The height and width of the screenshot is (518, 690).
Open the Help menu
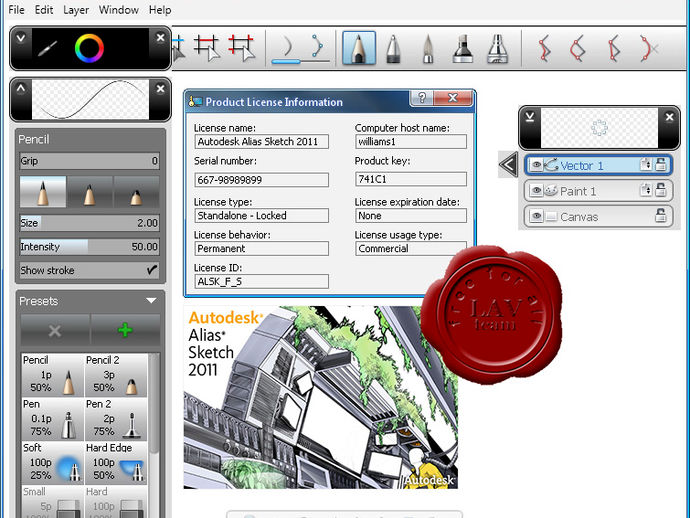pos(160,10)
